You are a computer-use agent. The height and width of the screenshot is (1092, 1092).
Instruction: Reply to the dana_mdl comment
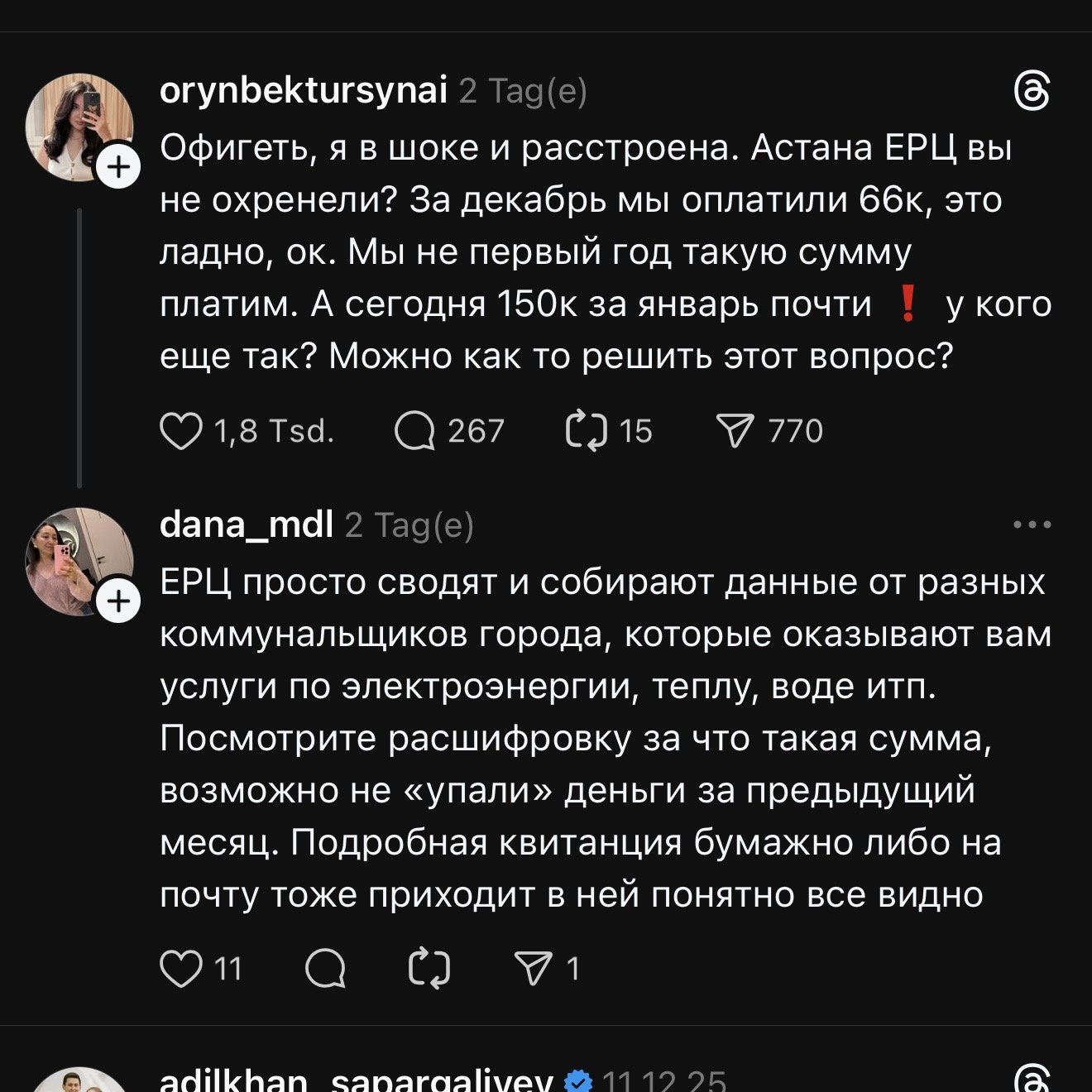[x=325, y=968]
